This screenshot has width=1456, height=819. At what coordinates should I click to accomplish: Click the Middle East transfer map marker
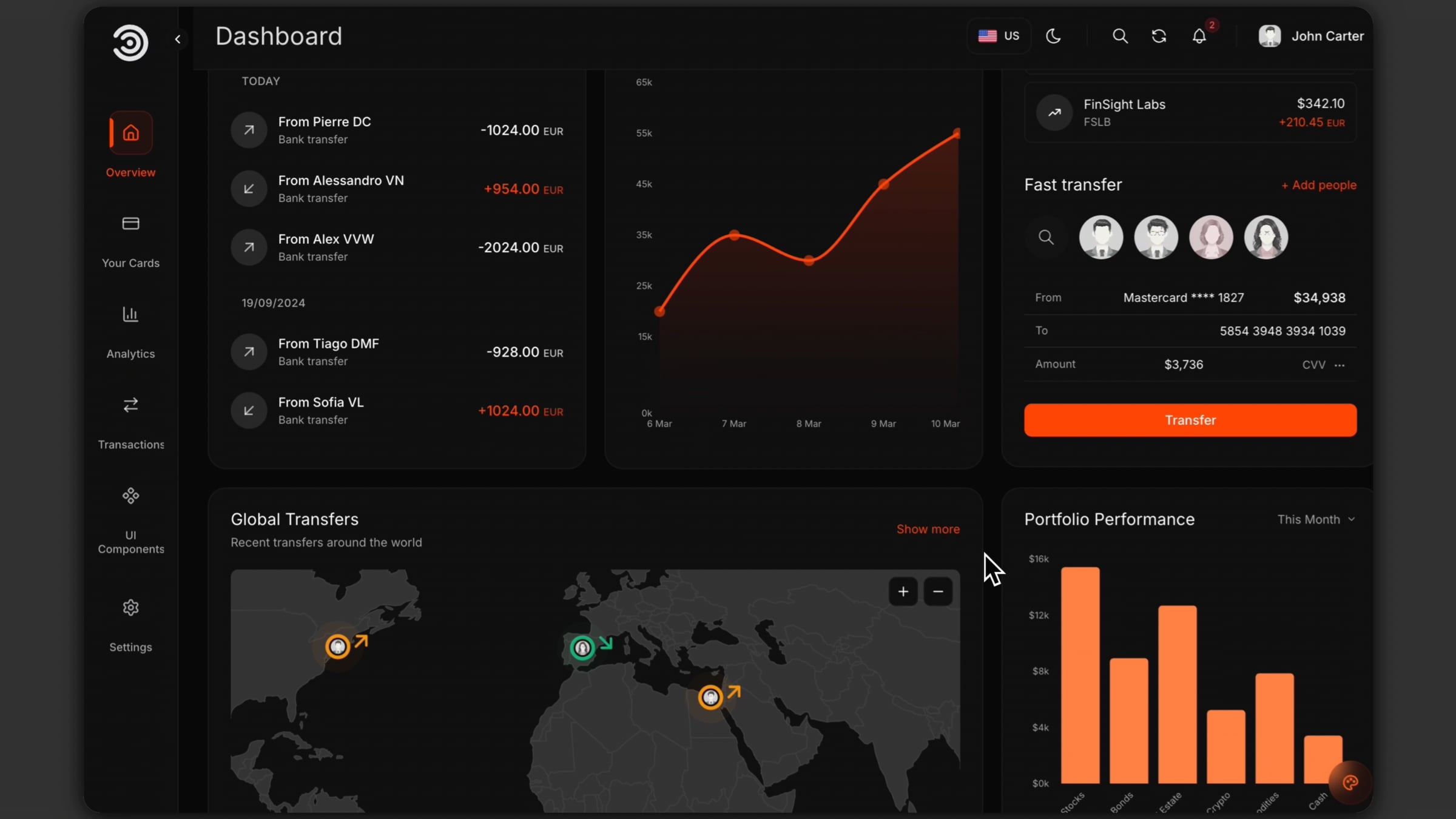point(710,698)
